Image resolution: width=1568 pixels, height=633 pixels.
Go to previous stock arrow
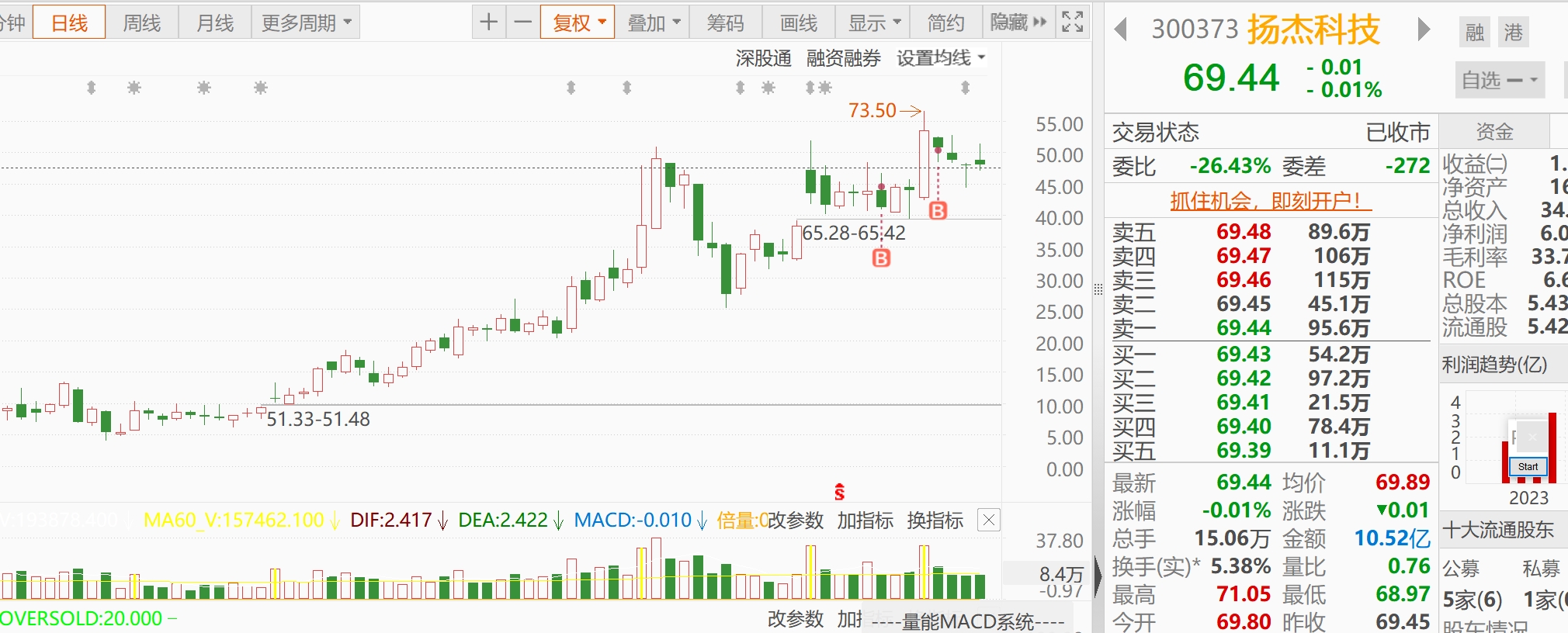pyautogui.click(x=1120, y=29)
